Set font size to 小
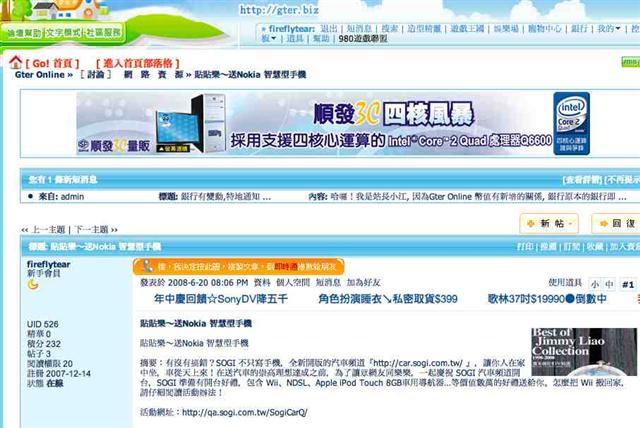This screenshot has height=428, width=640. pos(595,284)
